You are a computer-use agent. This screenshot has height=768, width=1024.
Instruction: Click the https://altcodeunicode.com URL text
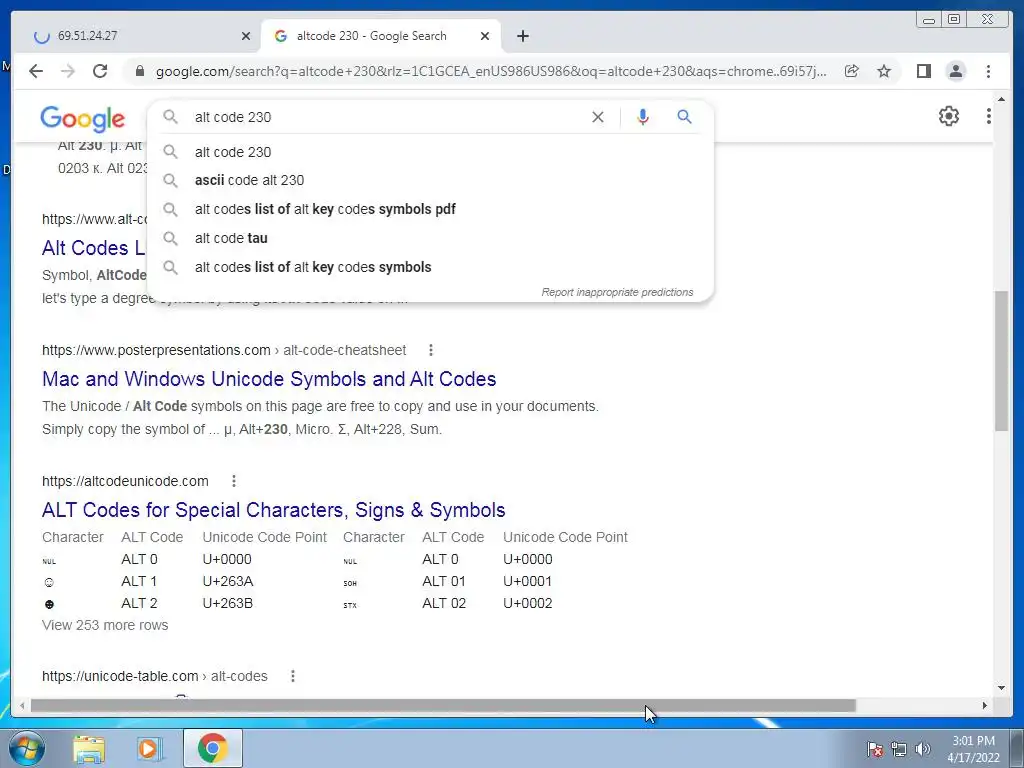[x=125, y=481]
